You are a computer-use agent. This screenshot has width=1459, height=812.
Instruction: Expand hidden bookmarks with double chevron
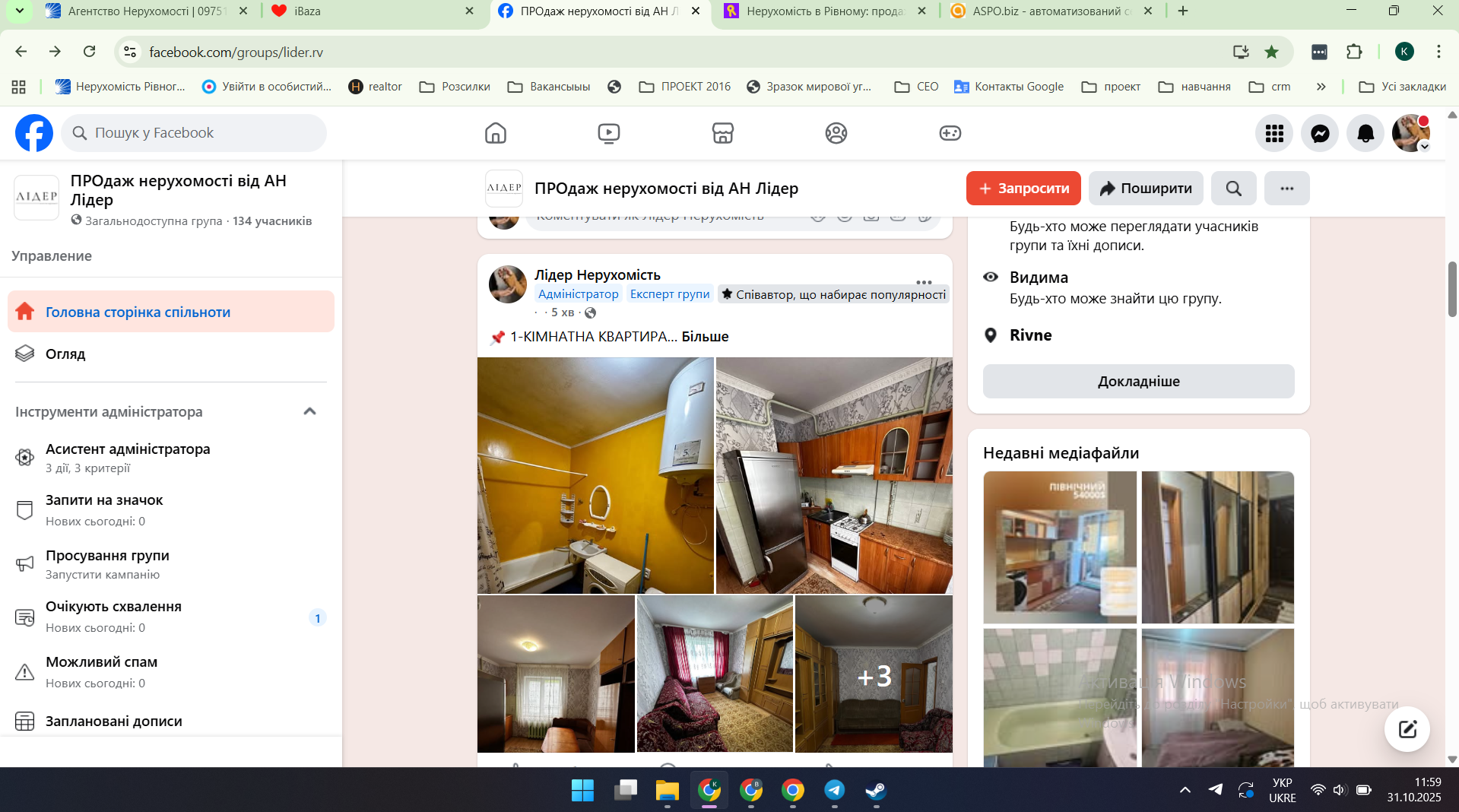[1321, 87]
